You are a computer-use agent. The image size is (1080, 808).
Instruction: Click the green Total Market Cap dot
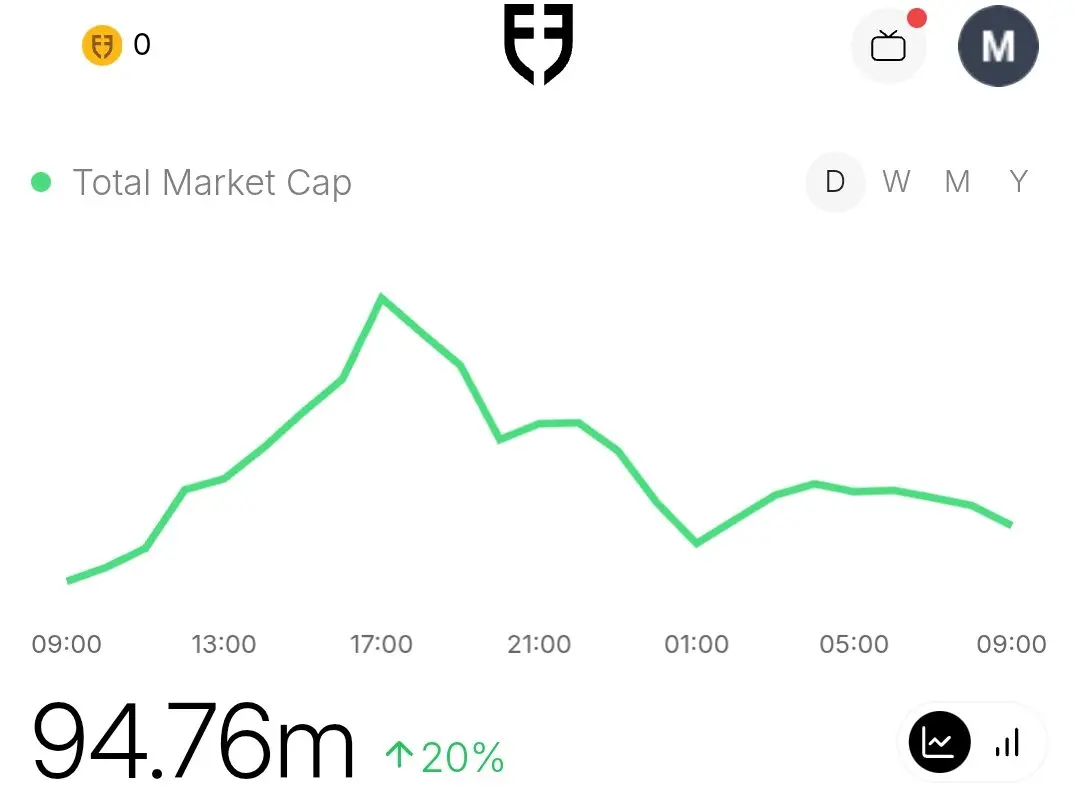click(41, 182)
